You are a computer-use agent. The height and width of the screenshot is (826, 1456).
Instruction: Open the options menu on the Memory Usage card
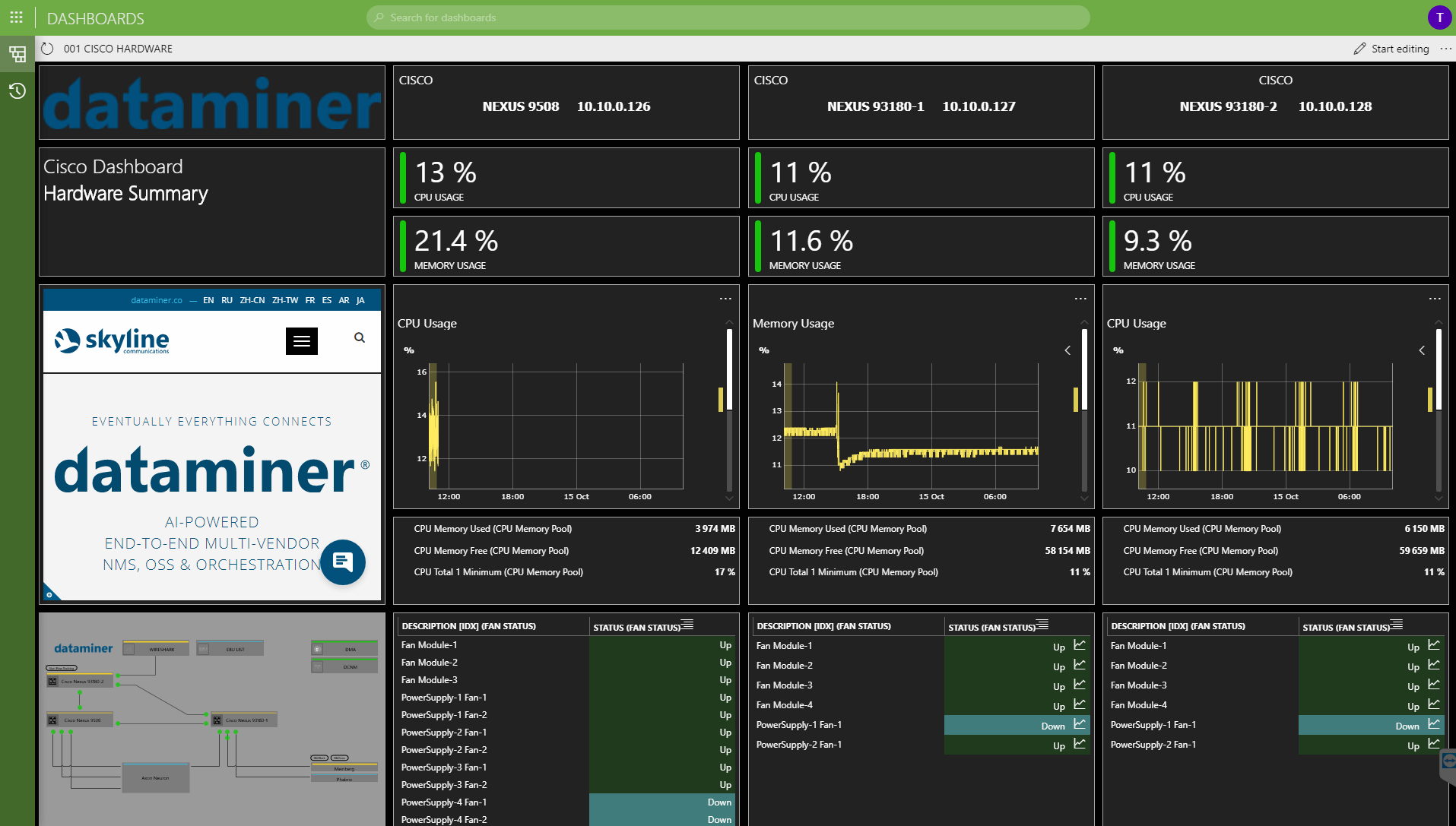(1079, 299)
